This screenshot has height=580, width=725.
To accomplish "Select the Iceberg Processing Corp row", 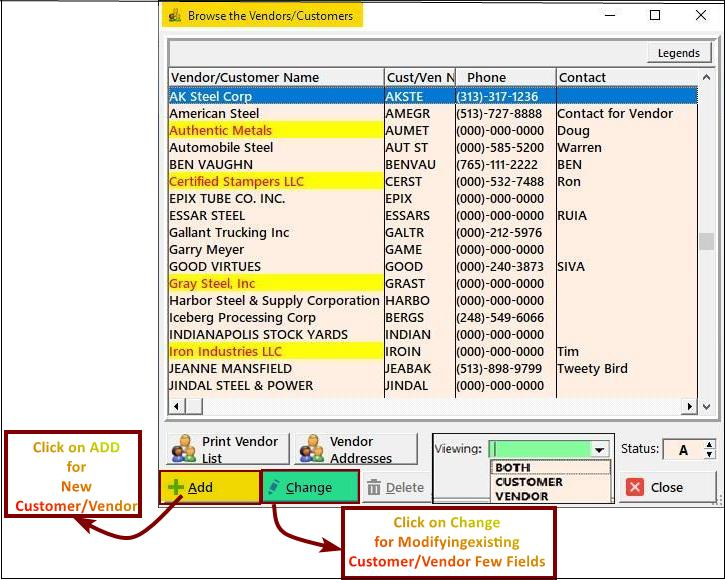I will [433, 318].
